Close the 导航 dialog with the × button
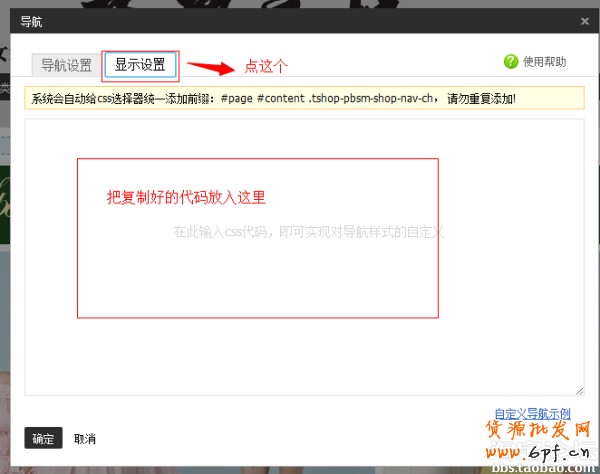 point(585,20)
